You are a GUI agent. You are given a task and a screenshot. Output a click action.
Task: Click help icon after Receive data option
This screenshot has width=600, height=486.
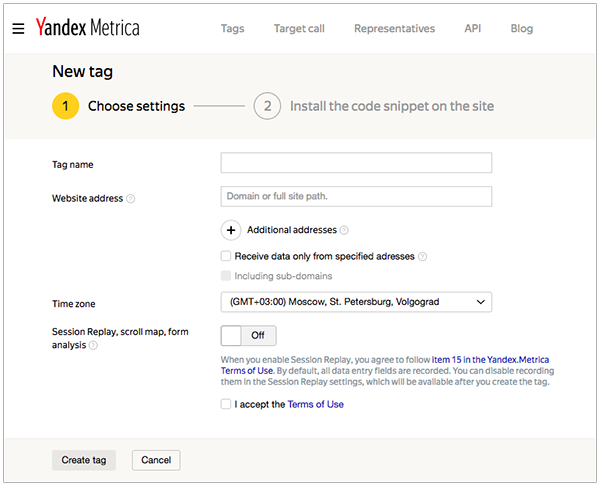point(423,257)
